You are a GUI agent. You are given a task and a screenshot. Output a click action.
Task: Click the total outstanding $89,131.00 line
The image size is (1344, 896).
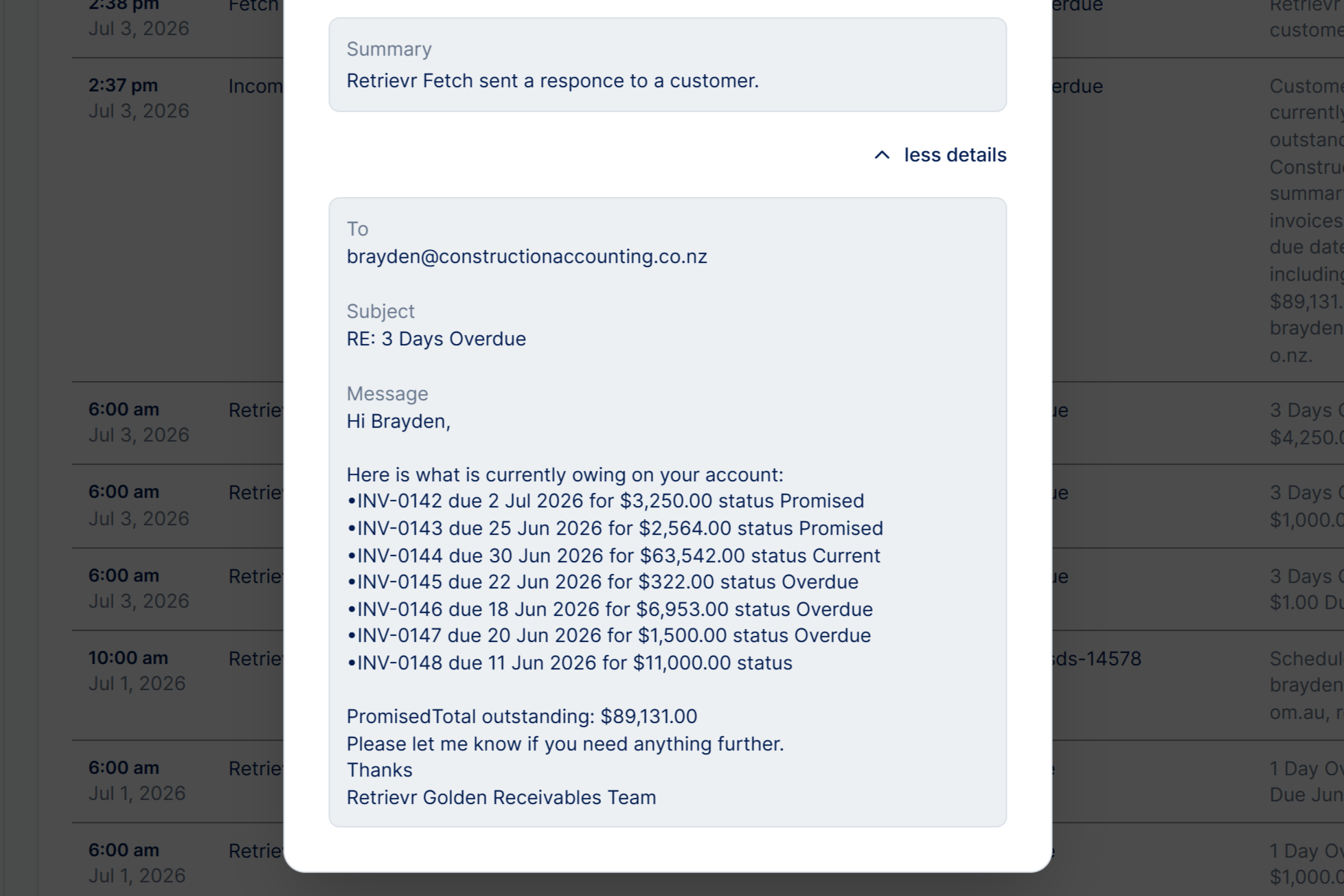click(522, 717)
